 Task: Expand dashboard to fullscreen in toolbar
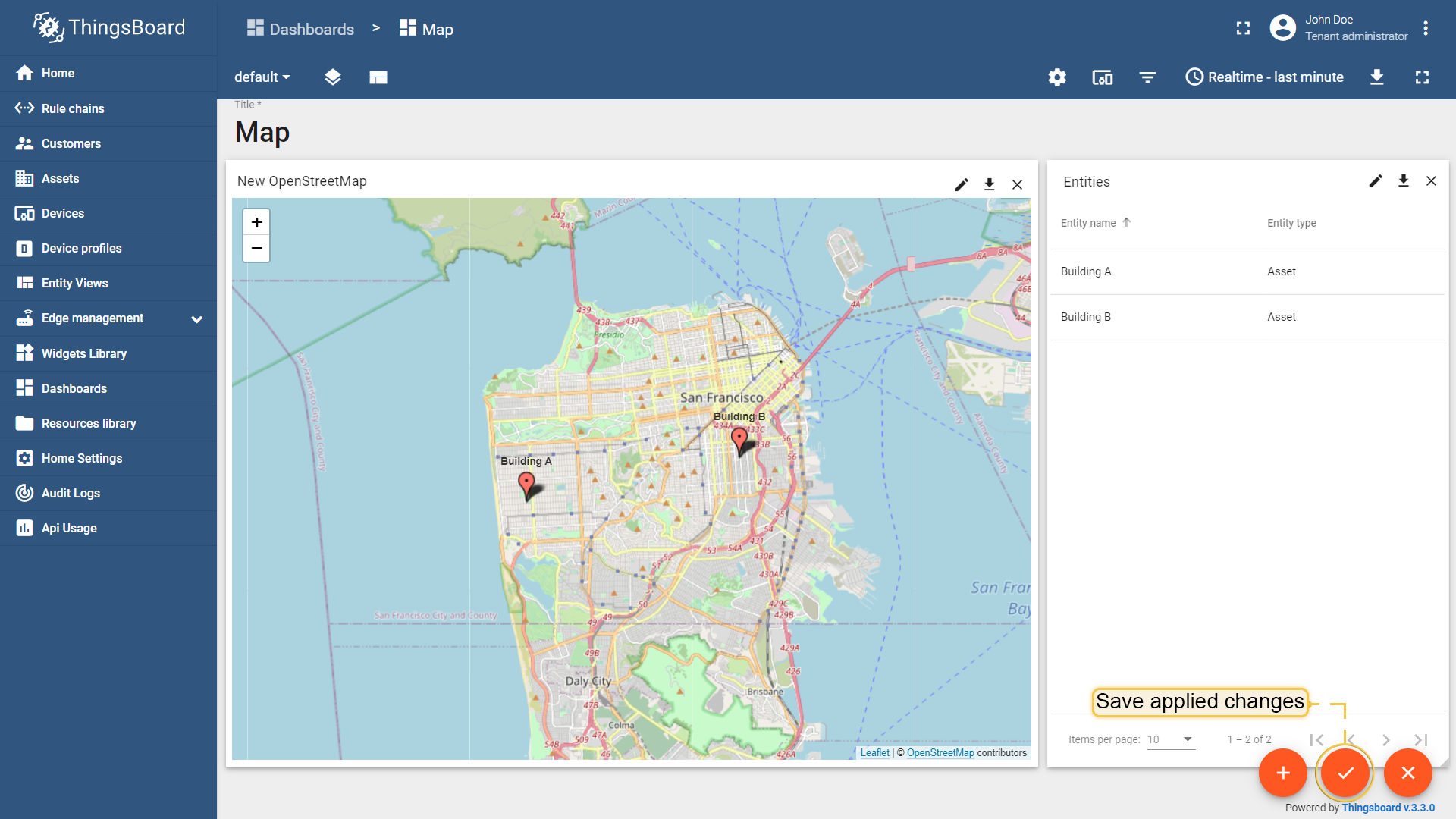pyautogui.click(x=1422, y=77)
